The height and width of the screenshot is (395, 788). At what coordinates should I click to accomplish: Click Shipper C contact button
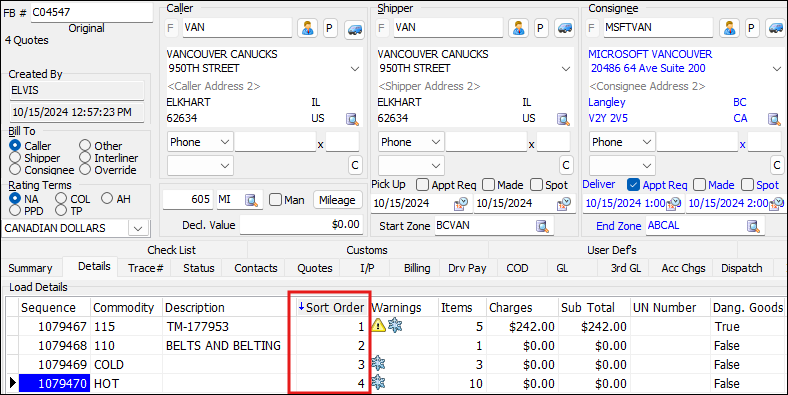[x=566, y=165]
